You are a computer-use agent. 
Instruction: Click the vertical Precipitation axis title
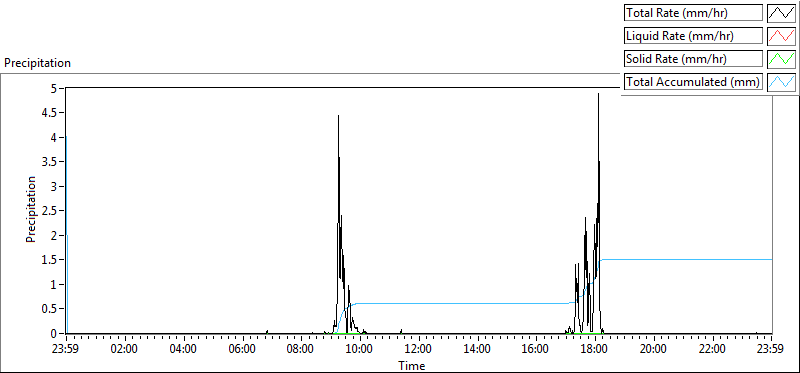point(32,209)
